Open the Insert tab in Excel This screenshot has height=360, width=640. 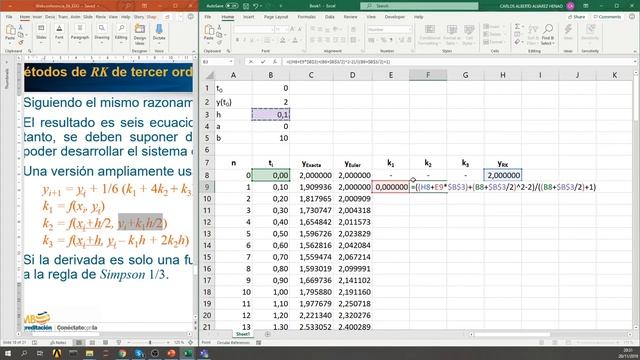pyautogui.click(x=249, y=17)
